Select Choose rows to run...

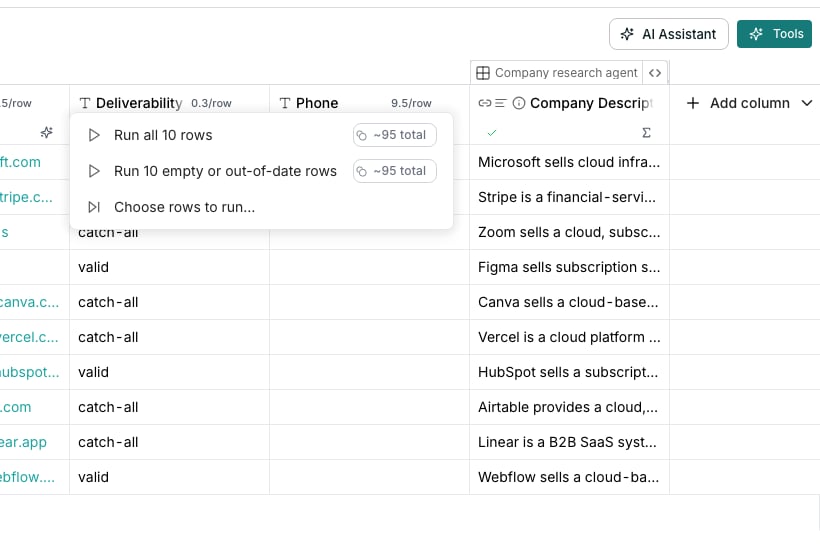261,207
